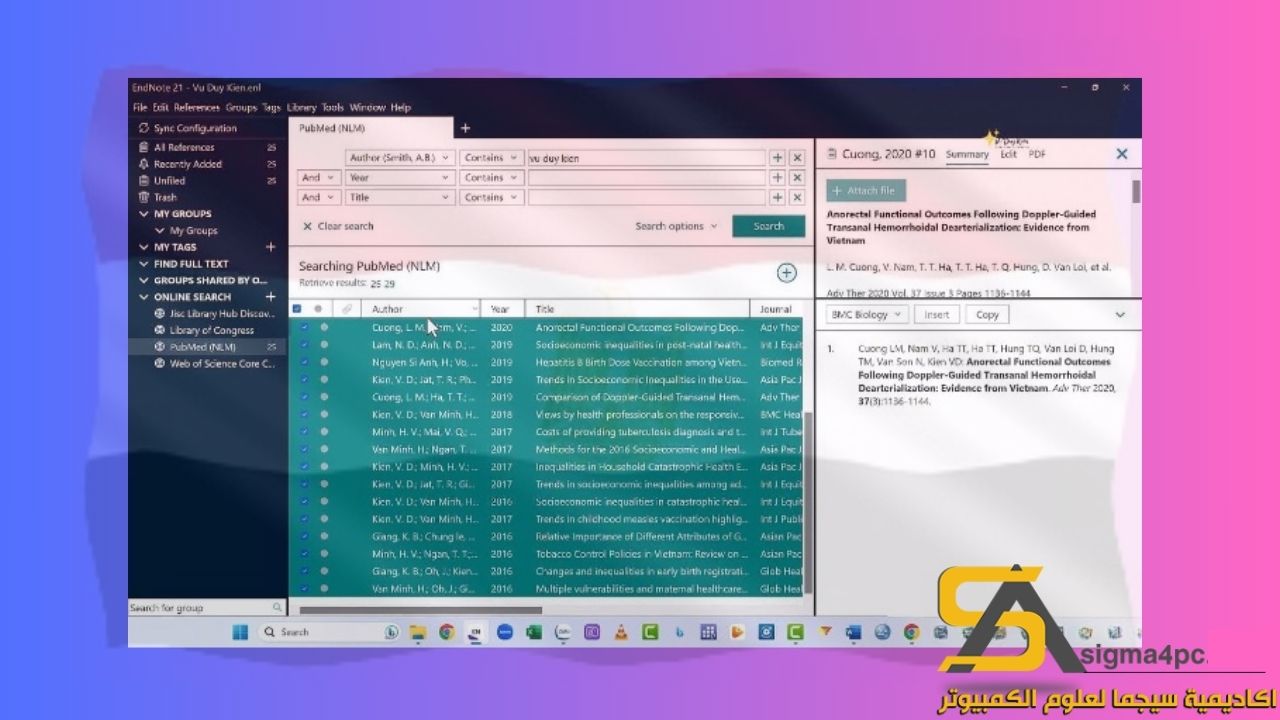Image resolution: width=1280 pixels, height=720 pixels.
Task: Click the Insert citation button
Action: 937,314
